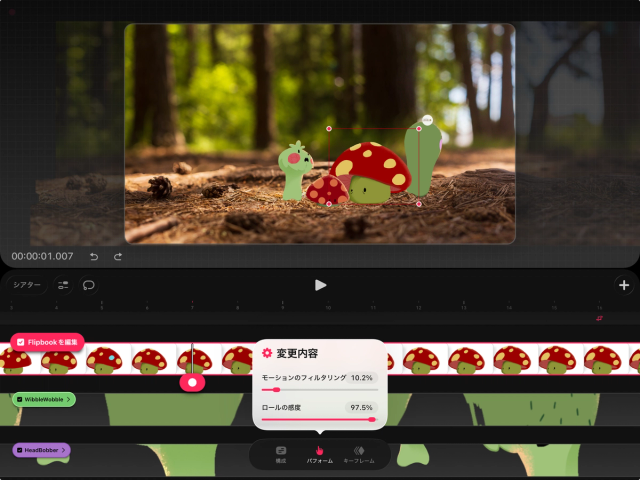Click the ロールの感度 slider knob
640x480 pixels.
(x=372, y=420)
